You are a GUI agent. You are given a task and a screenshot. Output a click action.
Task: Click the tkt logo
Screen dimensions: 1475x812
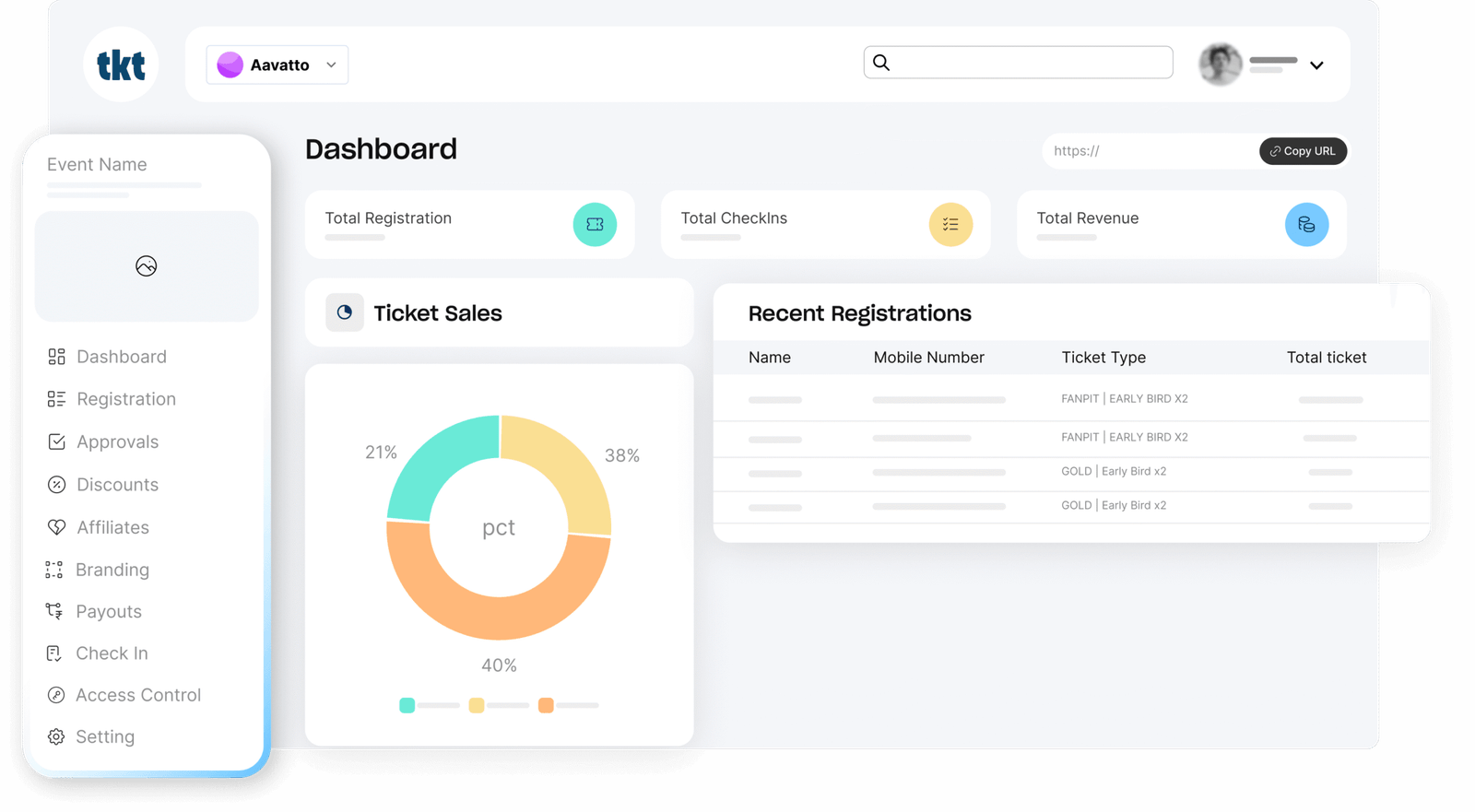click(121, 65)
